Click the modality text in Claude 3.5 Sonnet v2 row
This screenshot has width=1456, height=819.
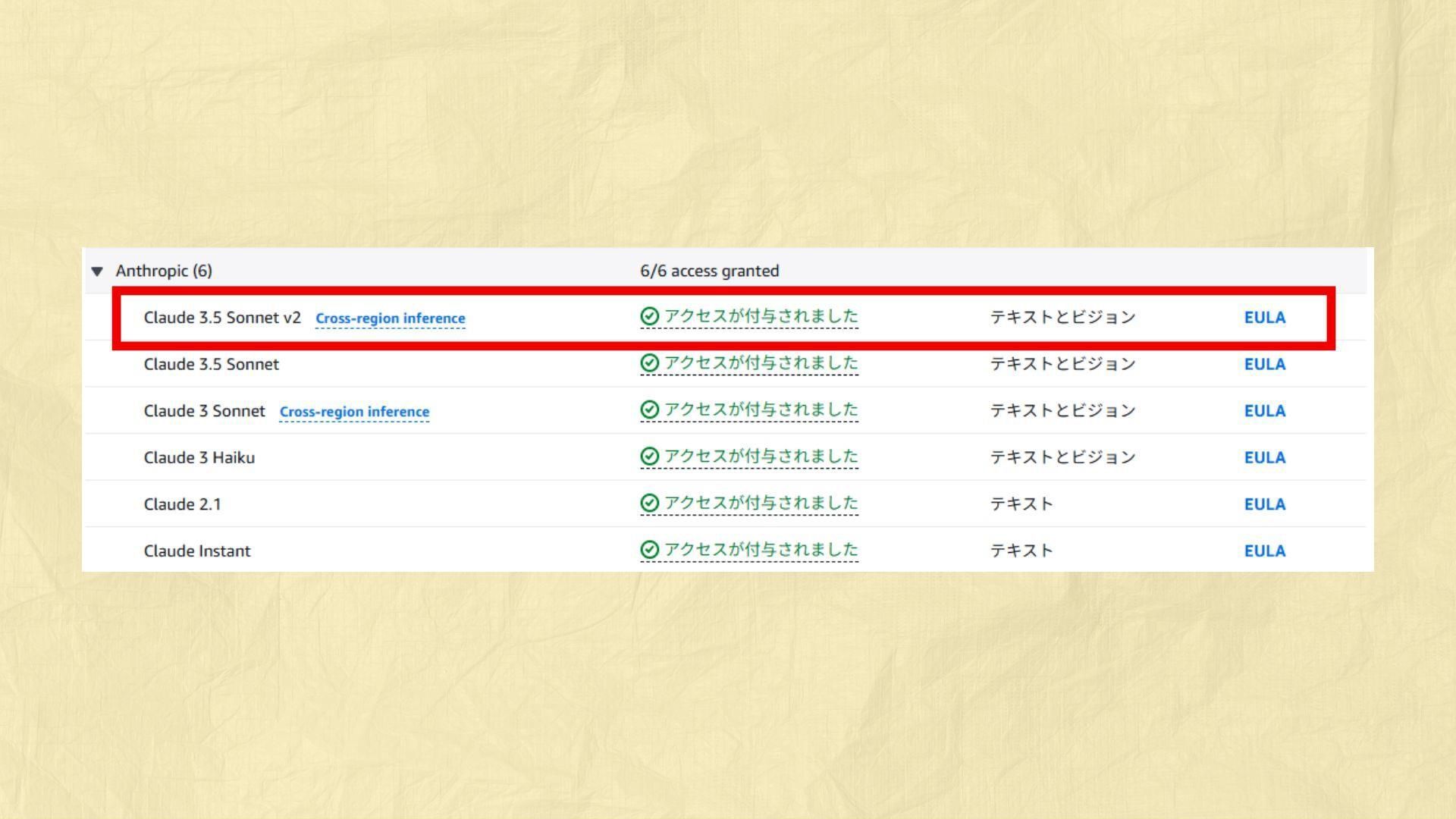[1063, 317]
